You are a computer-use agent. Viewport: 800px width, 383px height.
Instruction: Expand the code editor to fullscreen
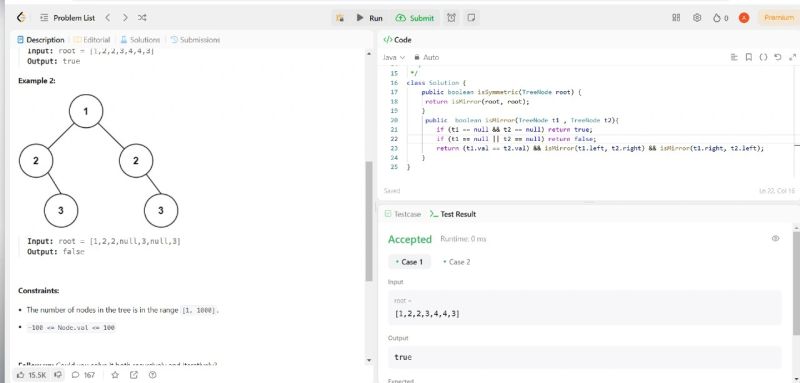point(792,57)
